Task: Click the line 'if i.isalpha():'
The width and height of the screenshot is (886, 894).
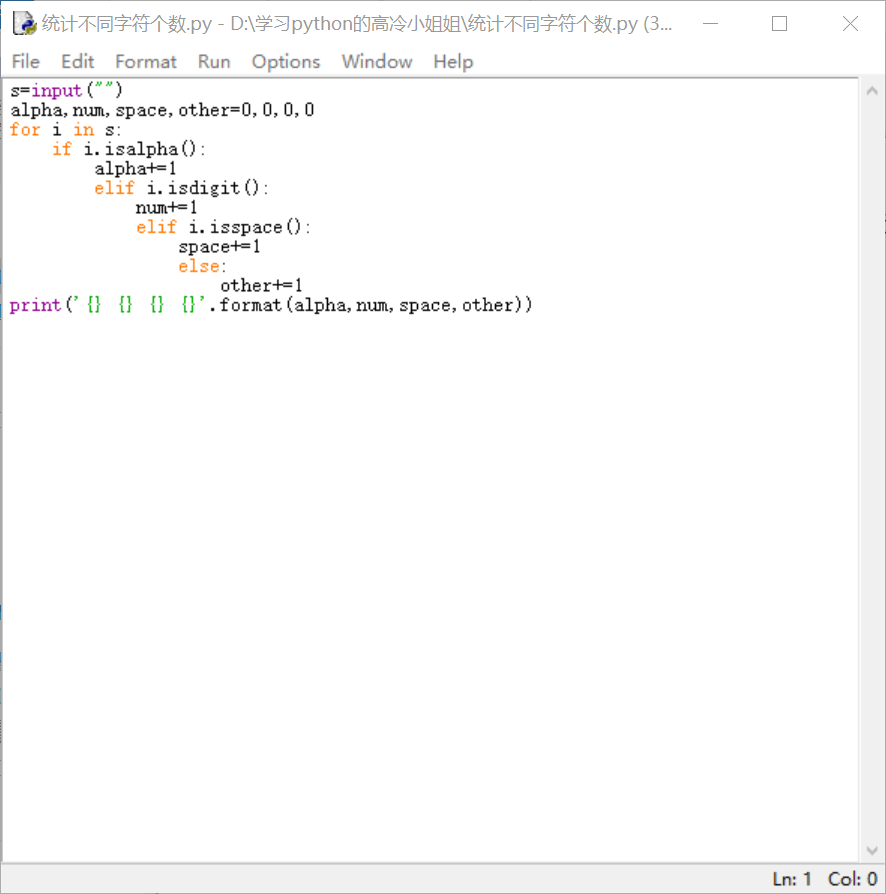Action: point(129,149)
